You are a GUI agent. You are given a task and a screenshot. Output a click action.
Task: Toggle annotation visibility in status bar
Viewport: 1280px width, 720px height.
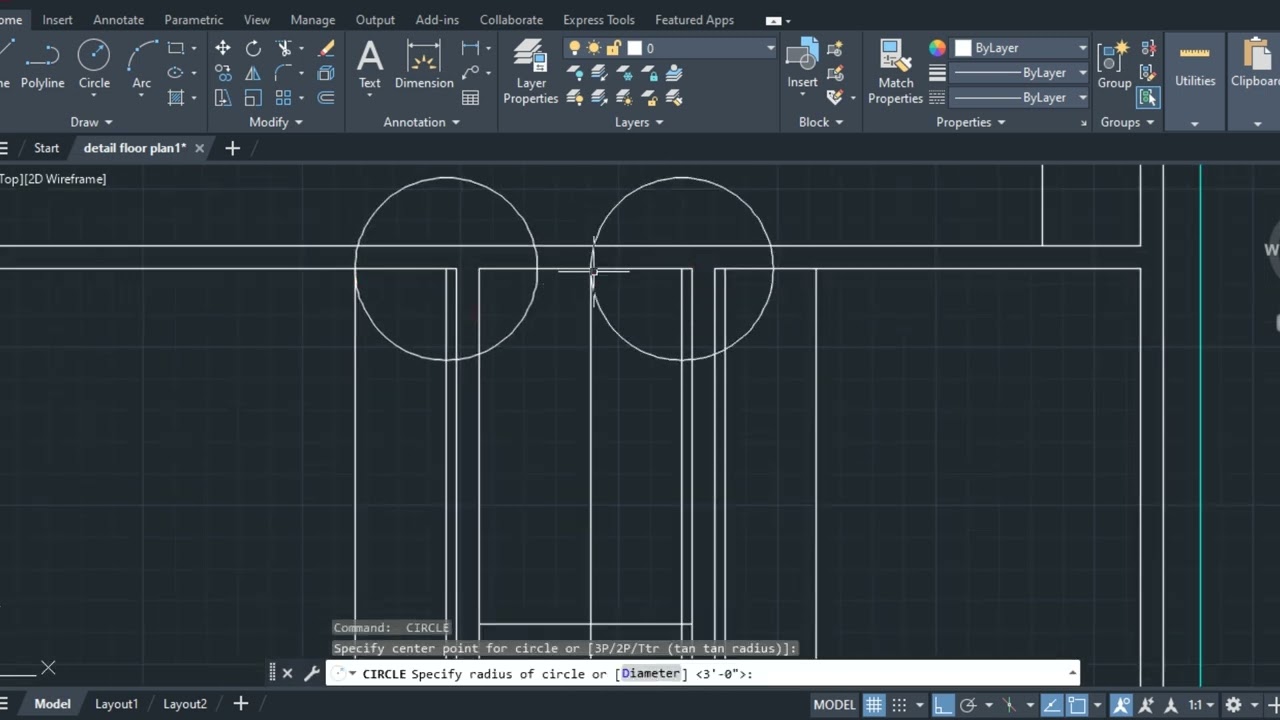1121,704
